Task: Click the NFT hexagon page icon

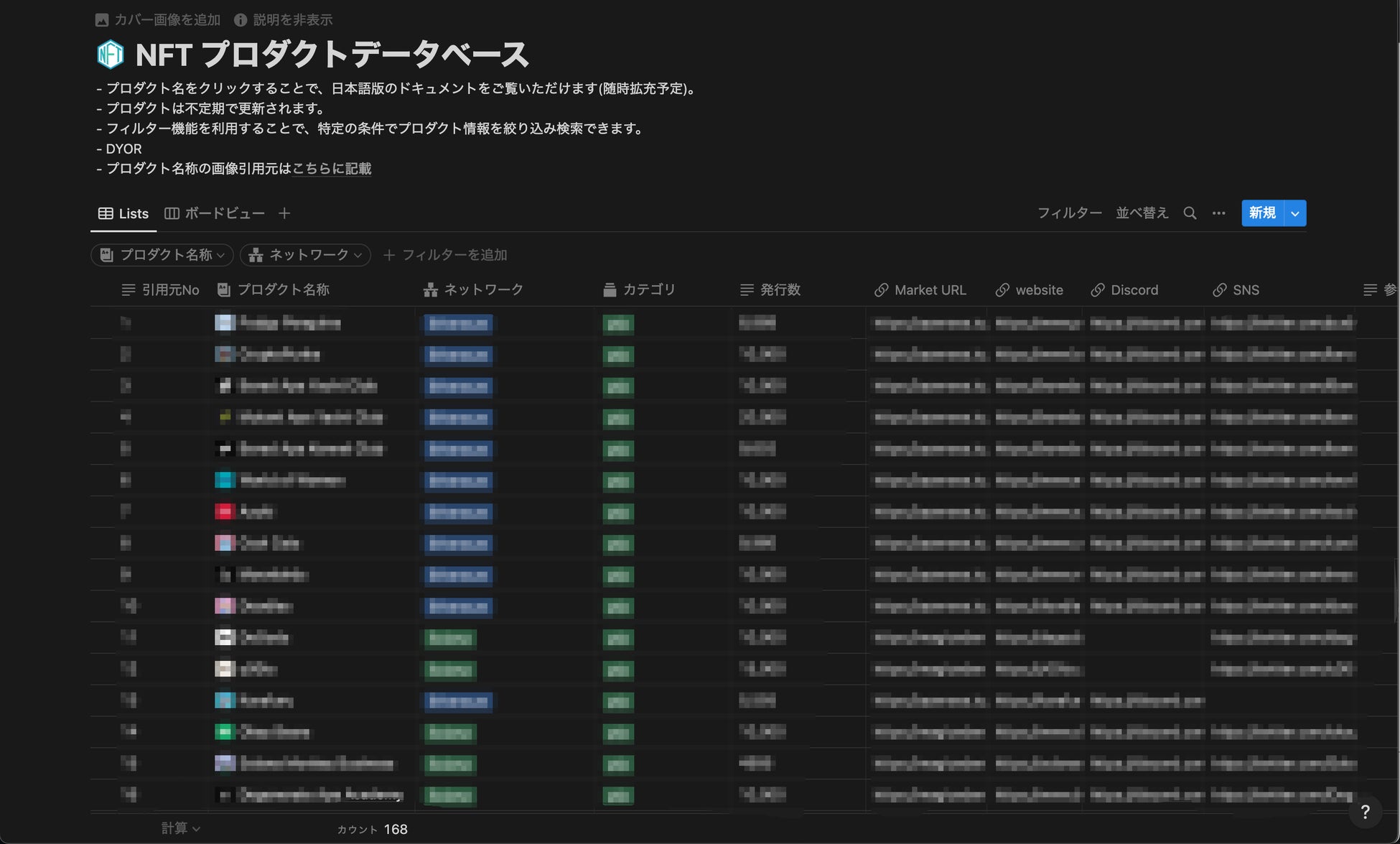Action: click(x=111, y=55)
